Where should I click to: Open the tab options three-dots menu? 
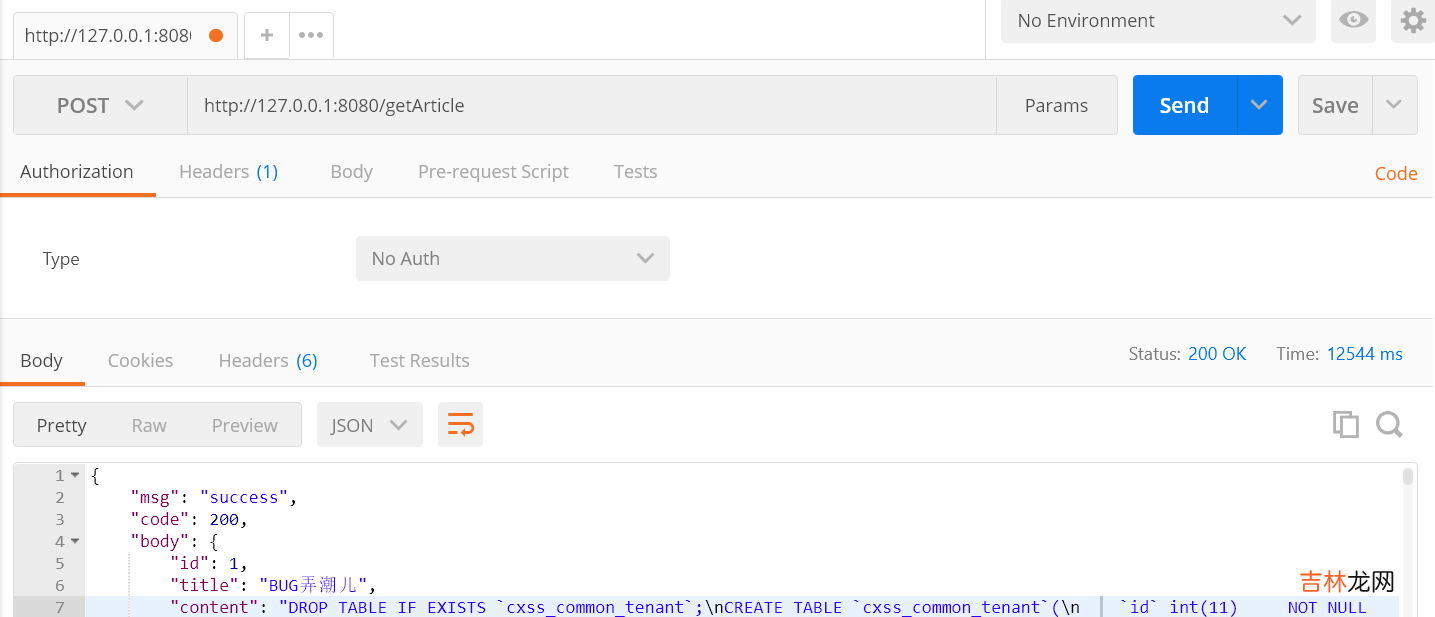pos(311,35)
